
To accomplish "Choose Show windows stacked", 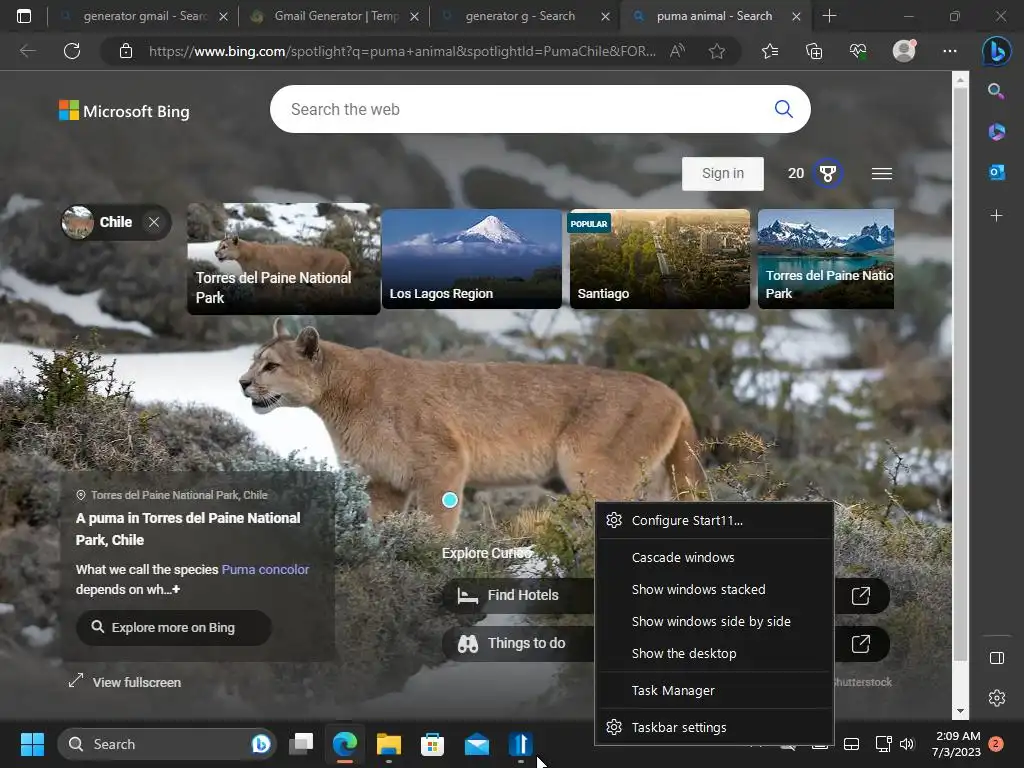I will pos(713,589).
